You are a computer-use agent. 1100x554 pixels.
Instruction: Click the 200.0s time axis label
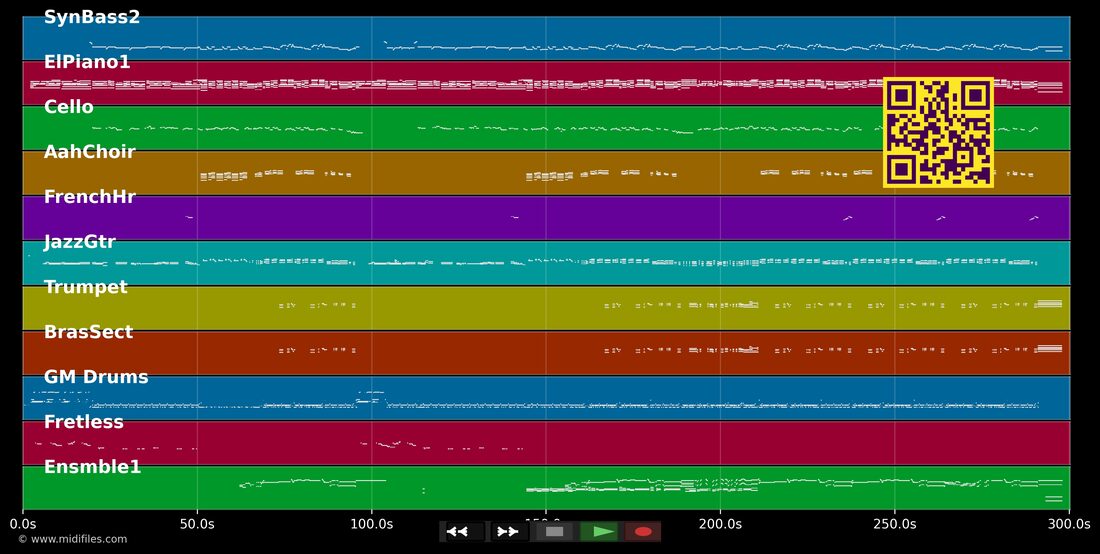[720, 524]
